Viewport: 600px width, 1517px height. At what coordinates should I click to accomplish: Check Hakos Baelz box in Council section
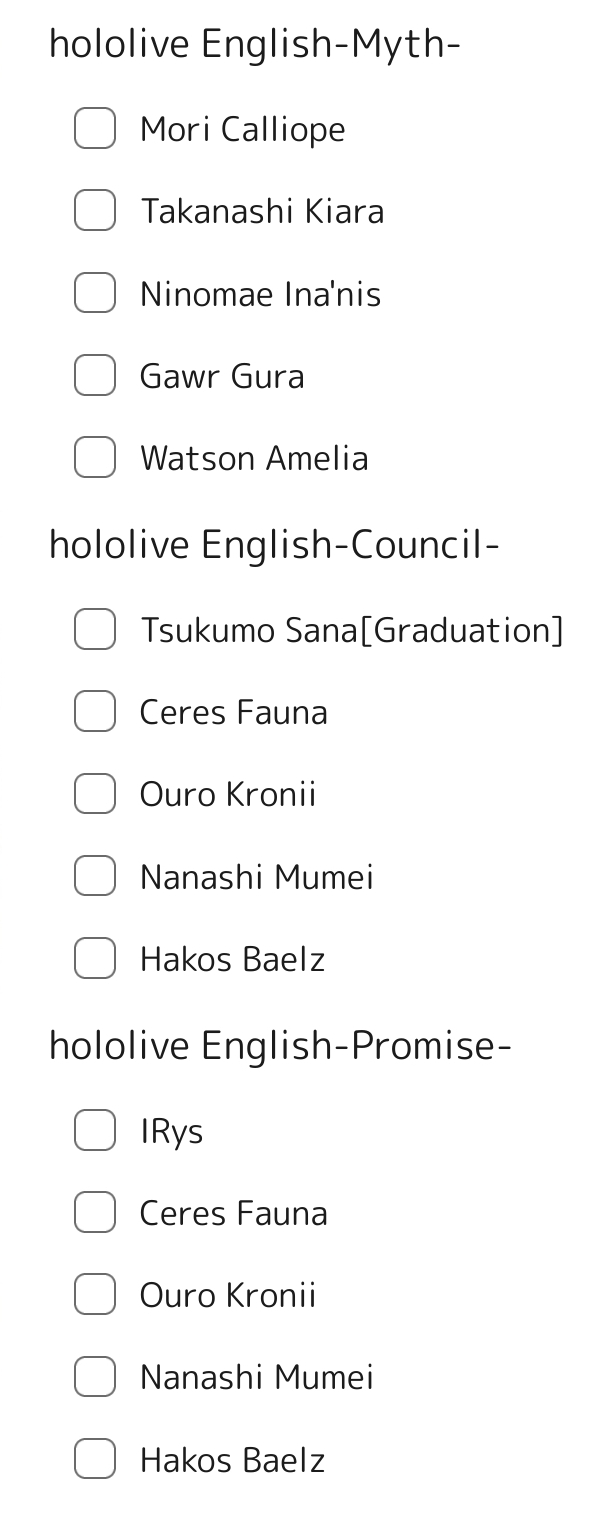pos(95,958)
